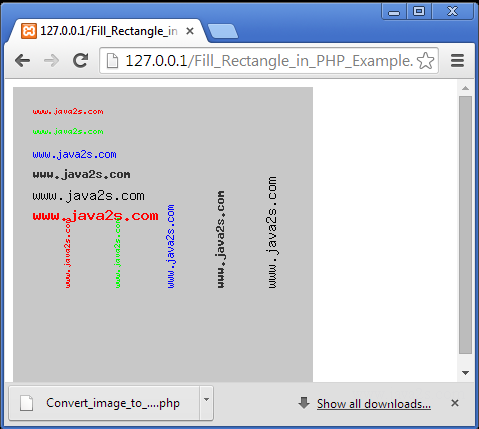Close the downloads bar
The image size is (479, 429).
click(455, 403)
